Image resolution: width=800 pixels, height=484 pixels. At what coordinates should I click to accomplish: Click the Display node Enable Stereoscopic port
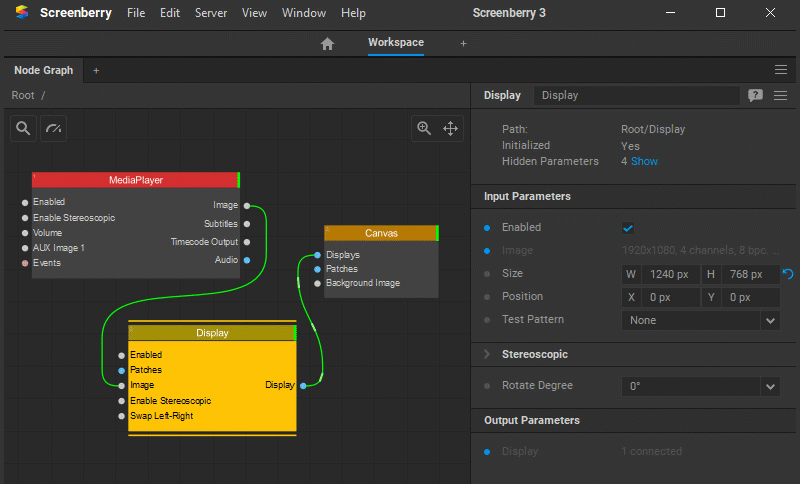pyautogui.click(x=121, y=401)
